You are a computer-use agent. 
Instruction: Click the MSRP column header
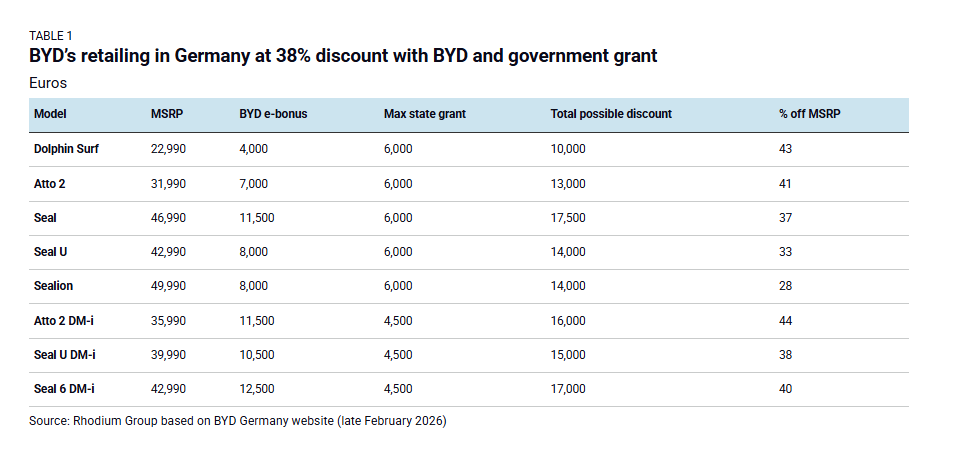click(165, 114)
